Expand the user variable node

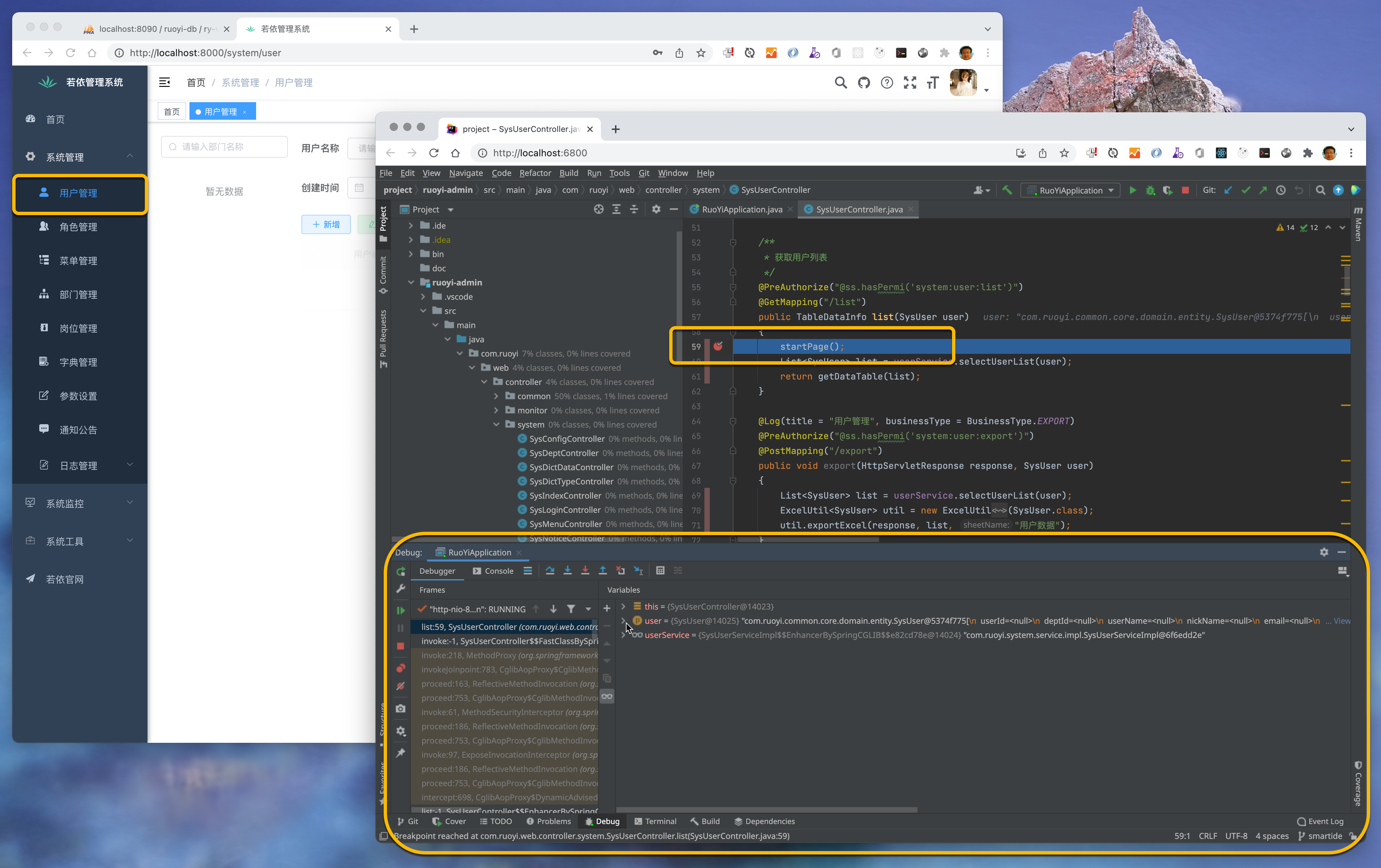pos(624,620)
